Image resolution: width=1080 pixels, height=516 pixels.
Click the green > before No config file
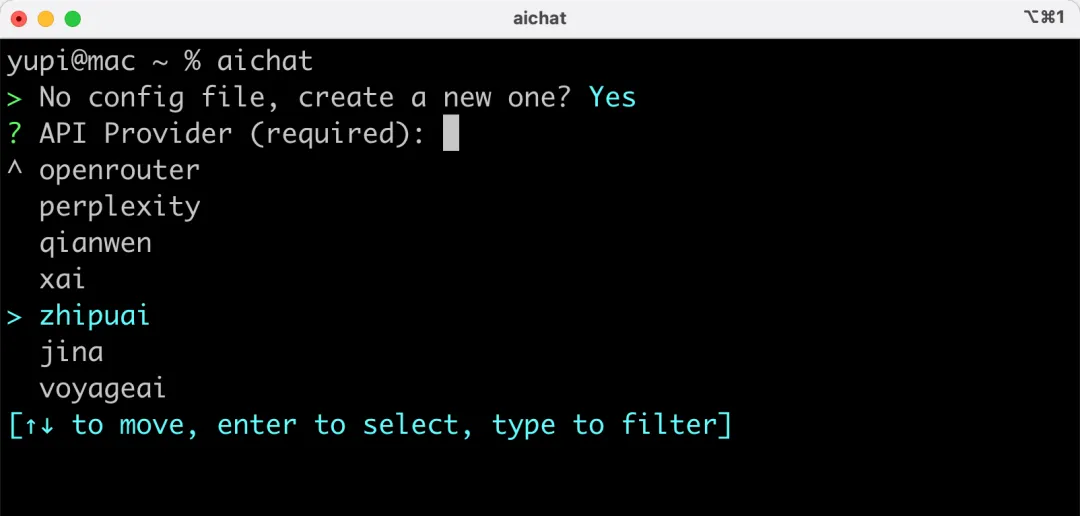tap(14, 97)
